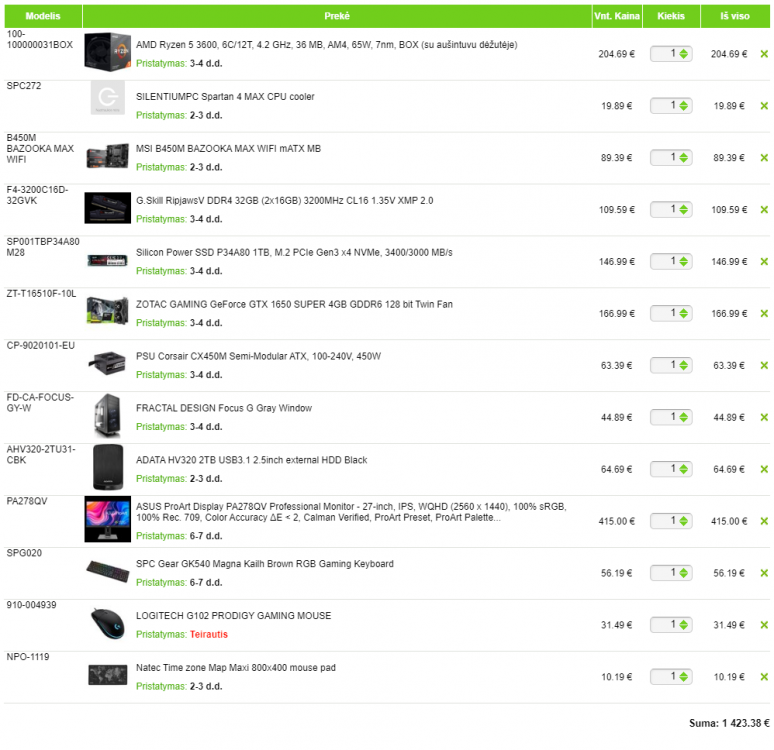Adjust quantity stepper for Silicon Power SSD

(683, 261)
